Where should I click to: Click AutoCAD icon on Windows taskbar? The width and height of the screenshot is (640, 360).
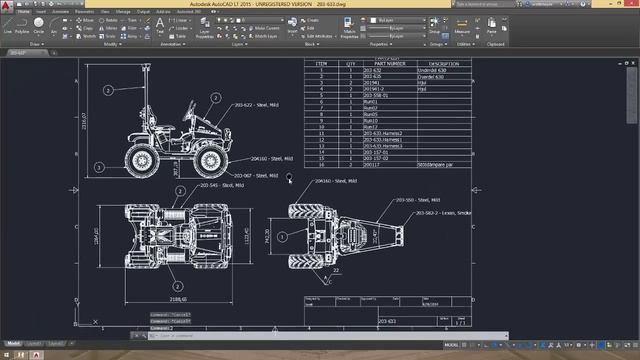[36, 356]
